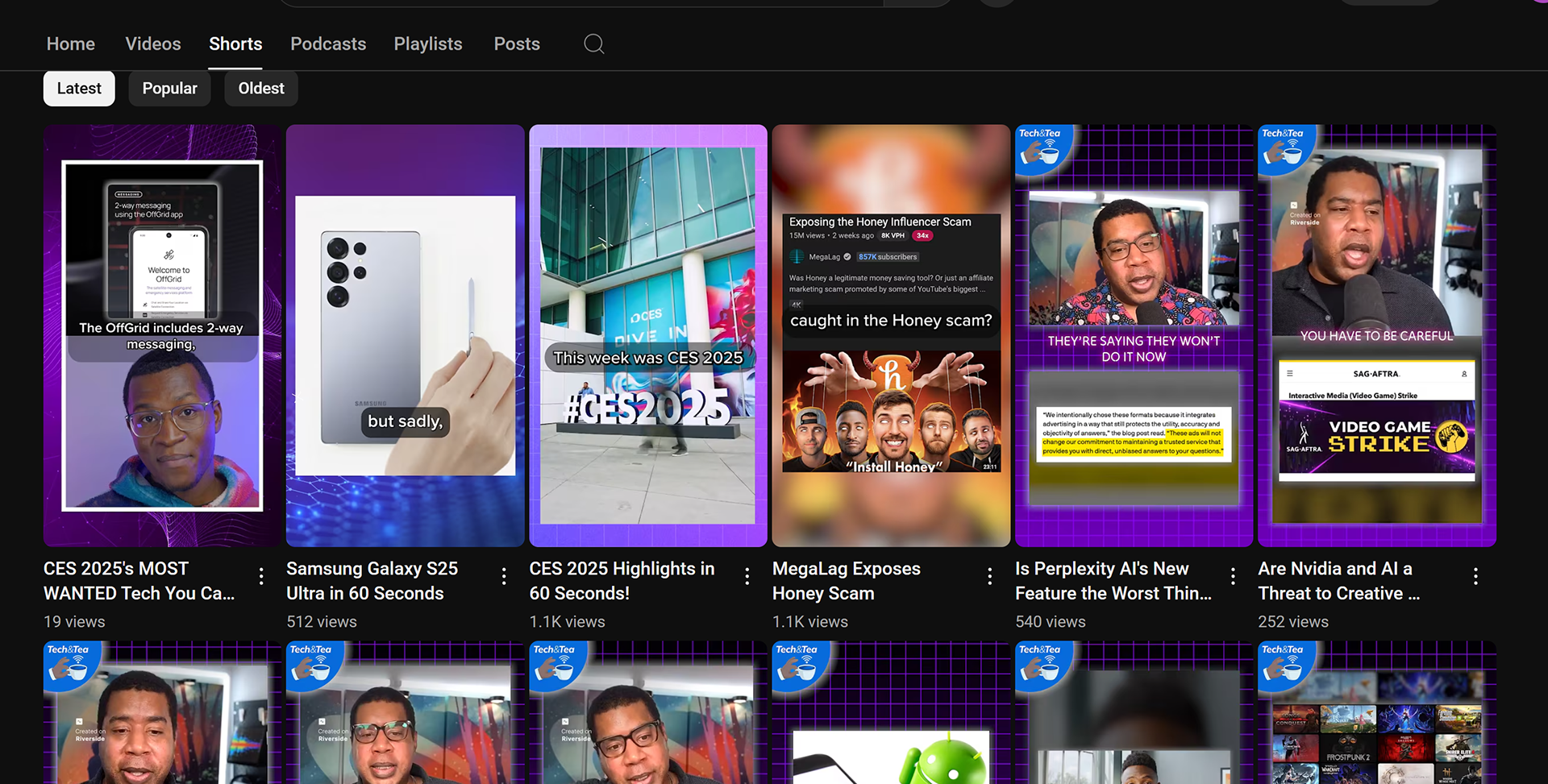Open the Posts tab
Image resolution: width=1548 pixels, height=784 pixels.
coord(517,44)
